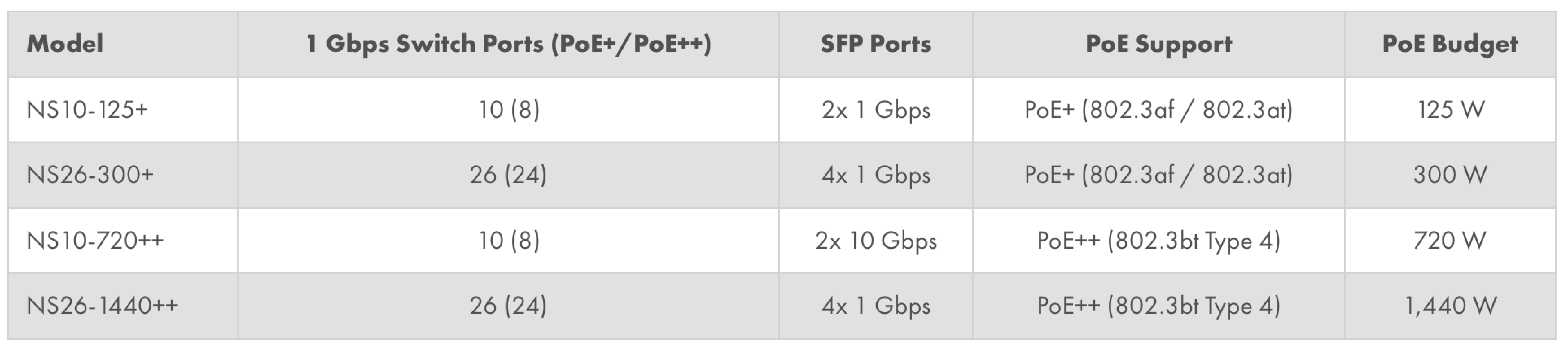Click the 125 W budget value

(1450, 110)
